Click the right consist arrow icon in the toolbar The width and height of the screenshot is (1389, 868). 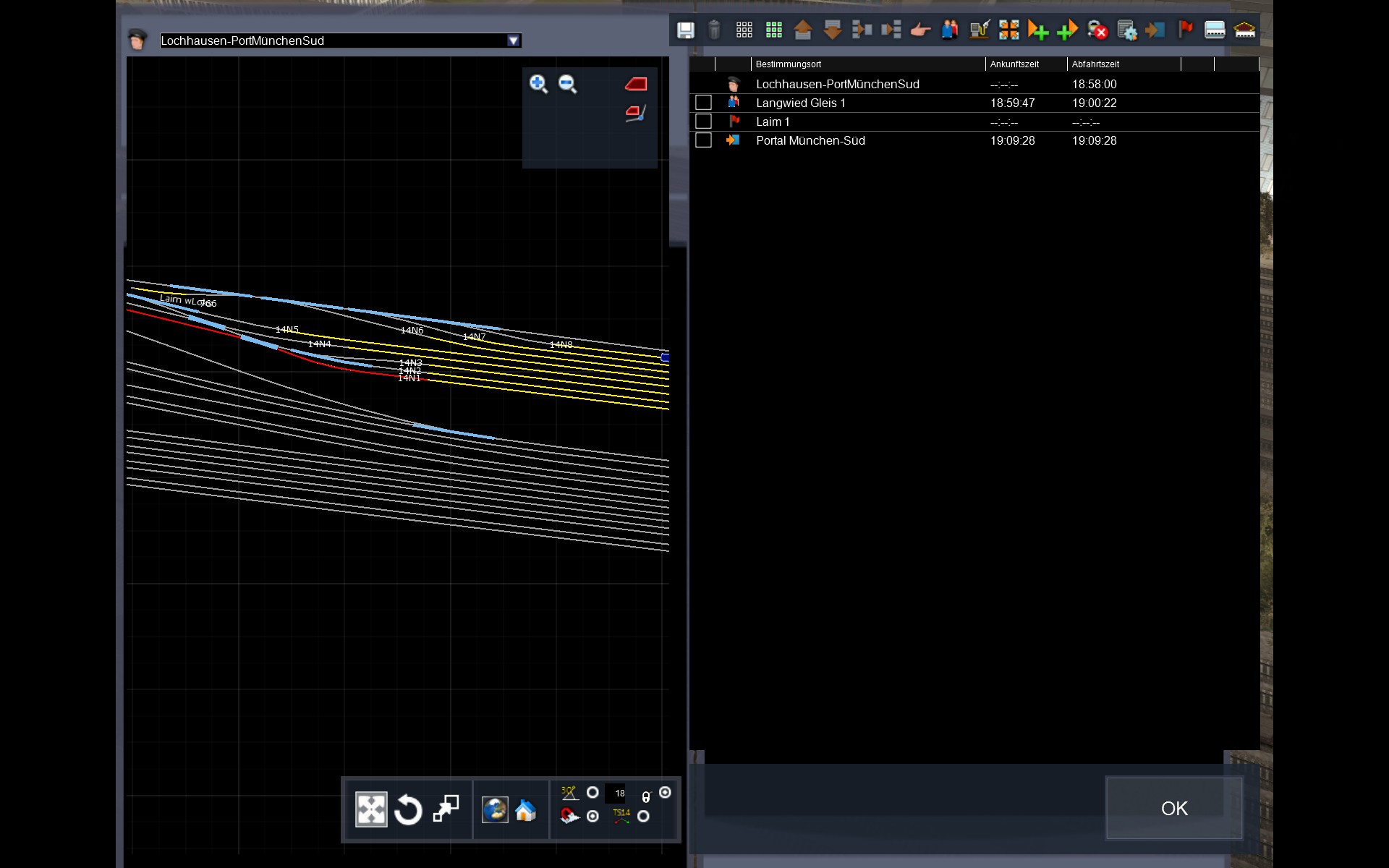coord(891,30)
